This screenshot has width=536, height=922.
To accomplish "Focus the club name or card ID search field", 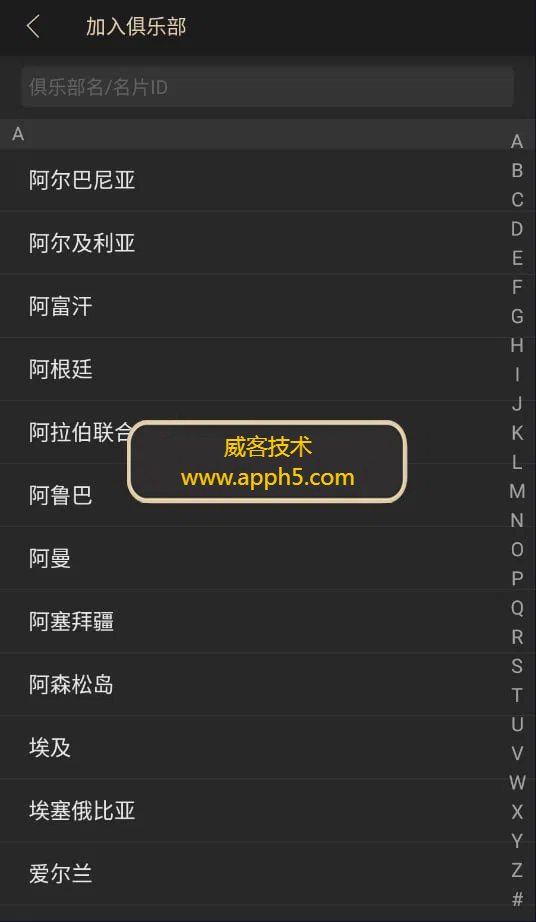I will click(267, 87).
